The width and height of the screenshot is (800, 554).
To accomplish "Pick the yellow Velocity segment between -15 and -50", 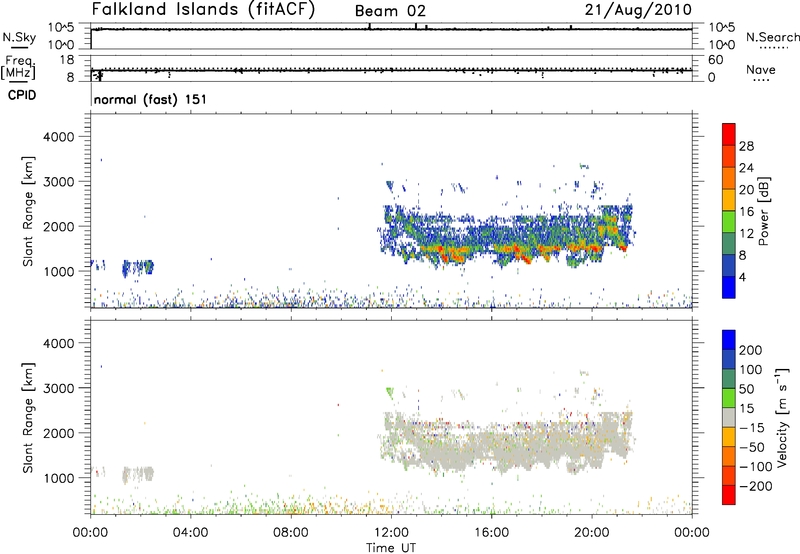I will pyautogui.click(x=729, y=437).
